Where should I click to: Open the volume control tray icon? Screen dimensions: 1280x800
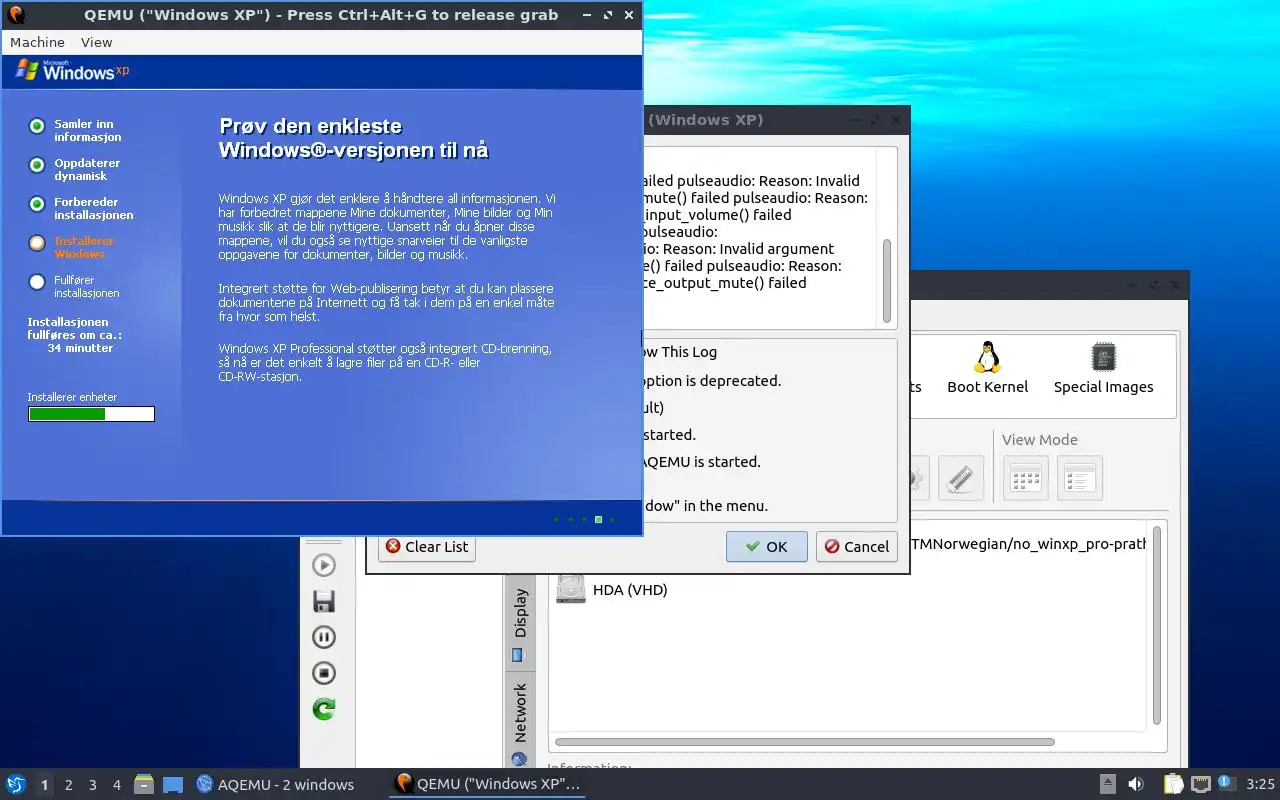point(1136,784)
